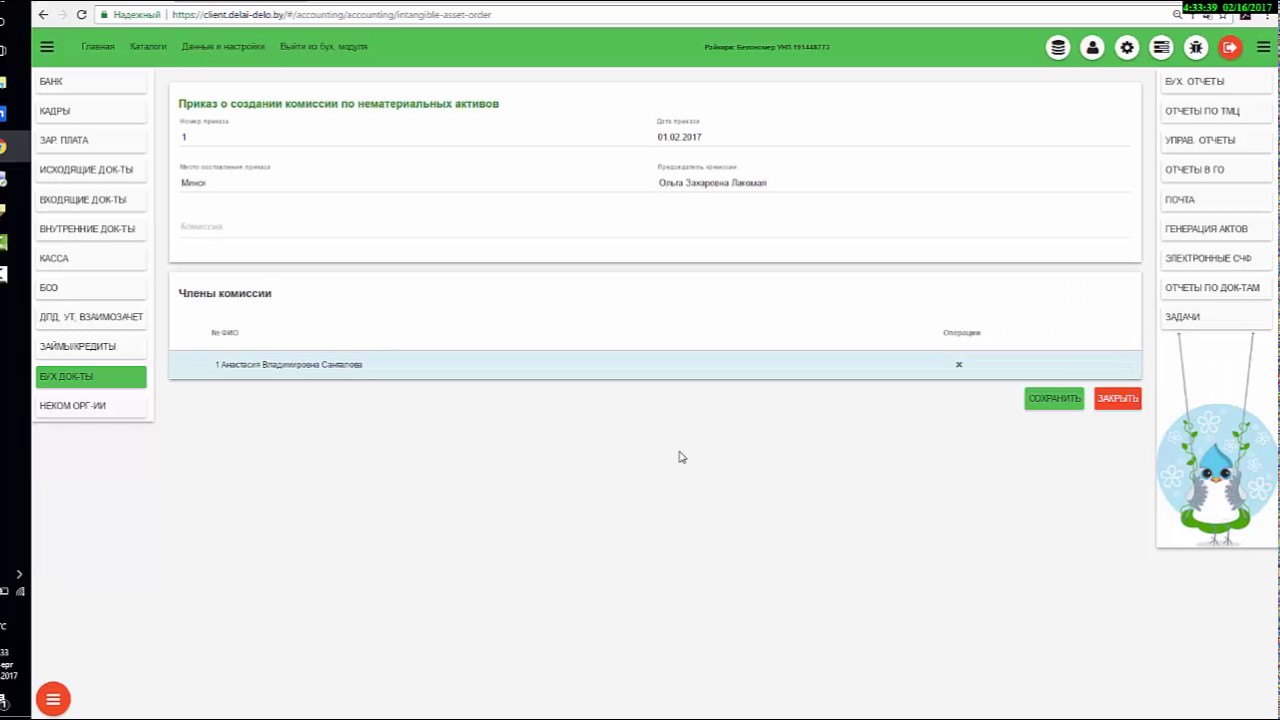Open the user profile icon
The width and height of the screenshot is (1280, 720).
1092,47
